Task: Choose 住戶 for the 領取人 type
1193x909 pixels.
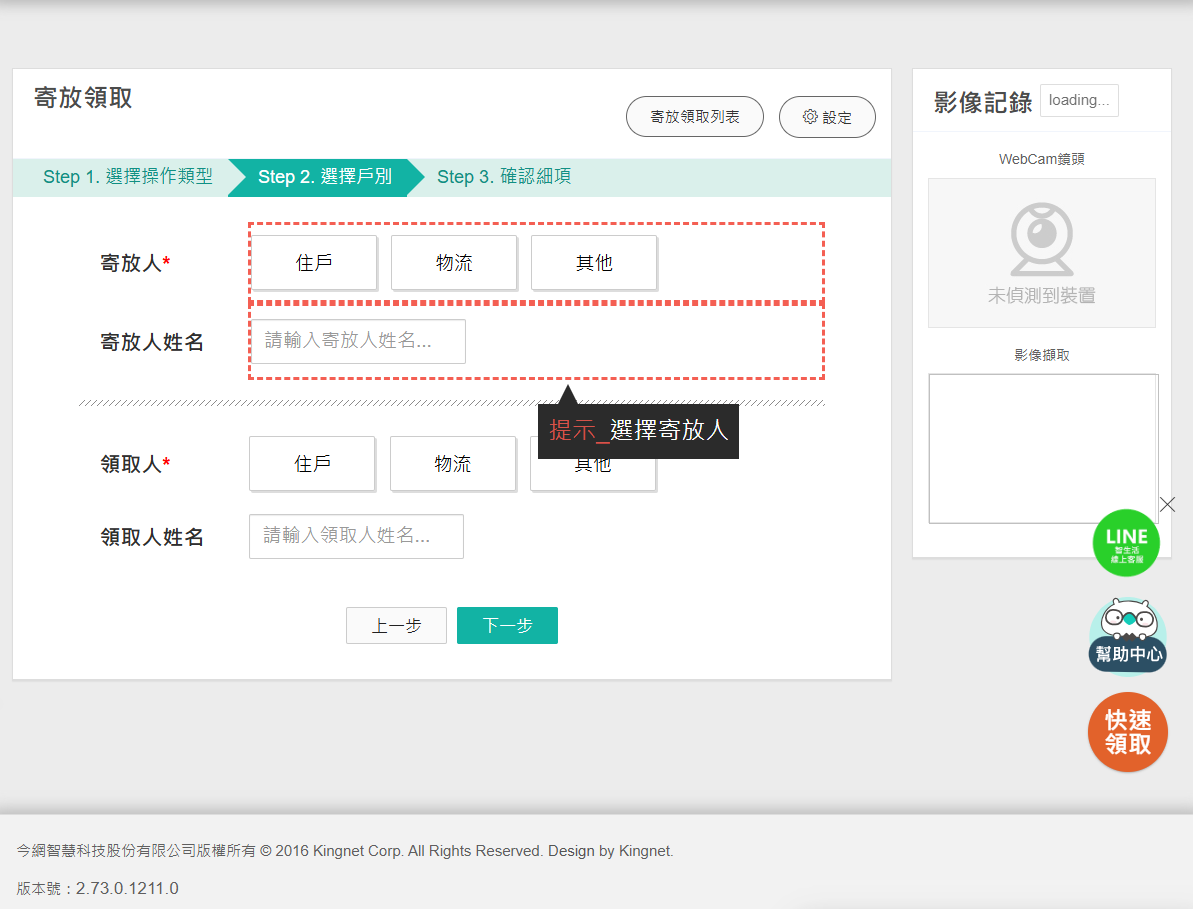Action: 312,464
